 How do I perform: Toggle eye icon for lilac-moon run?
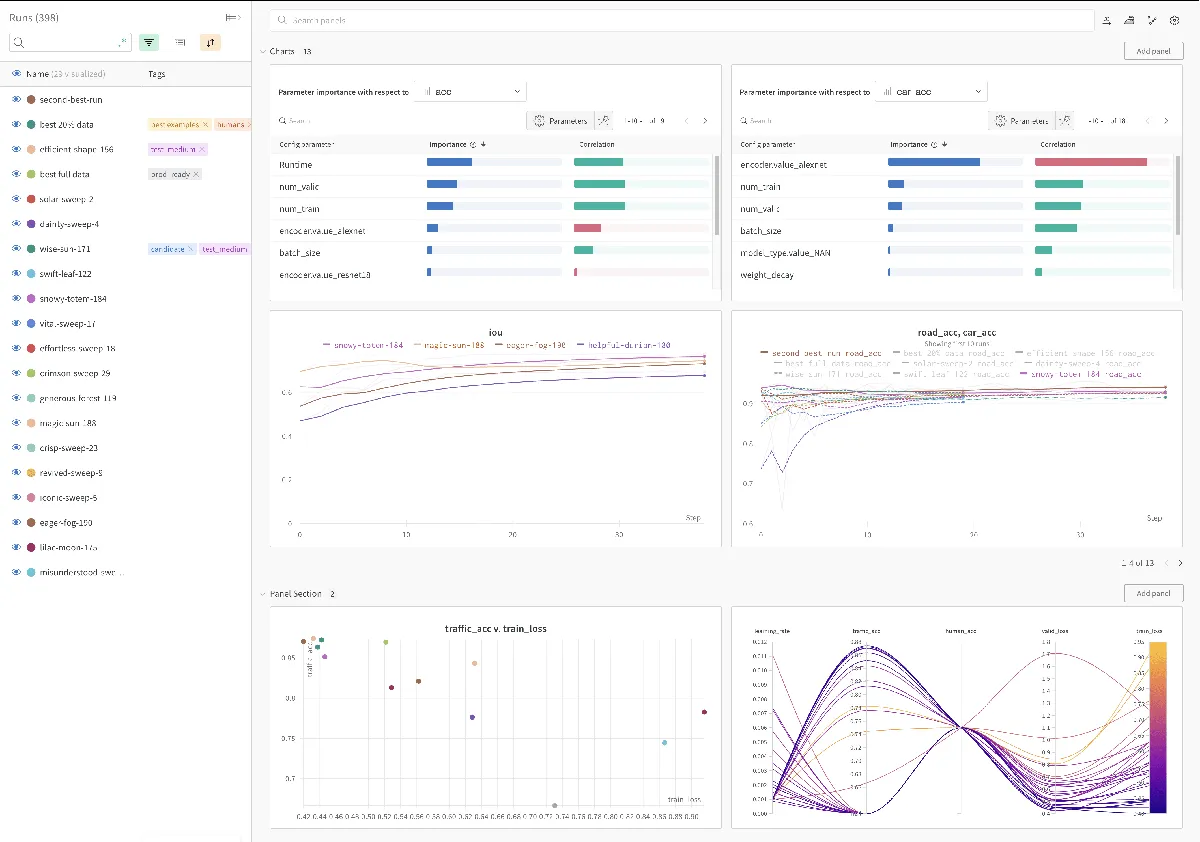pos(16,547)
